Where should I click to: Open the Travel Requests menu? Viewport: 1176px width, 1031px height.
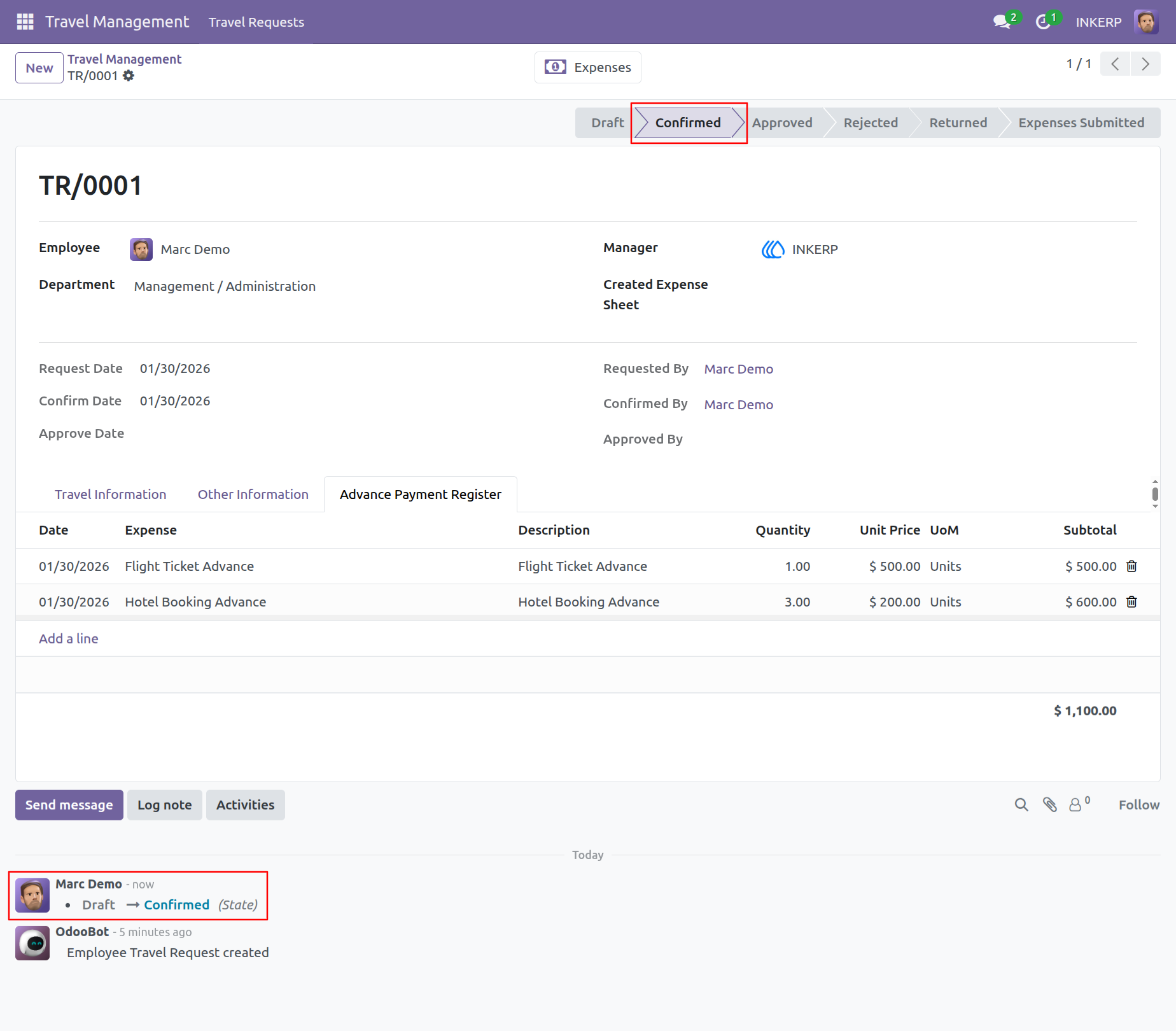256,22
